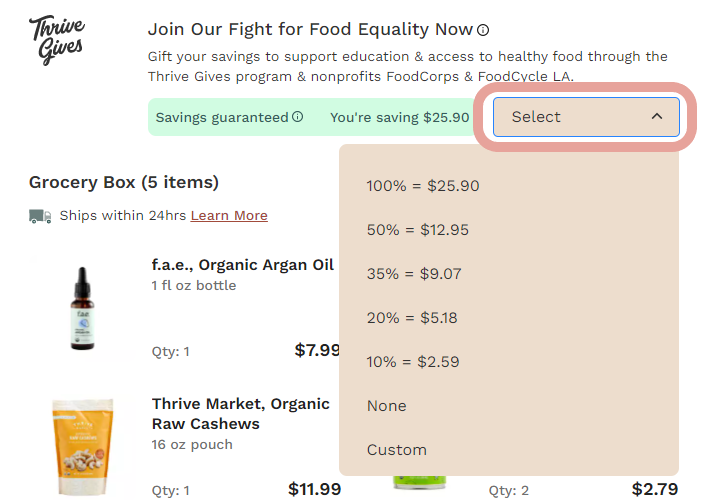The image size is (707, 500).
Task: Click the Thrive Gives logo
Action: 57,38
